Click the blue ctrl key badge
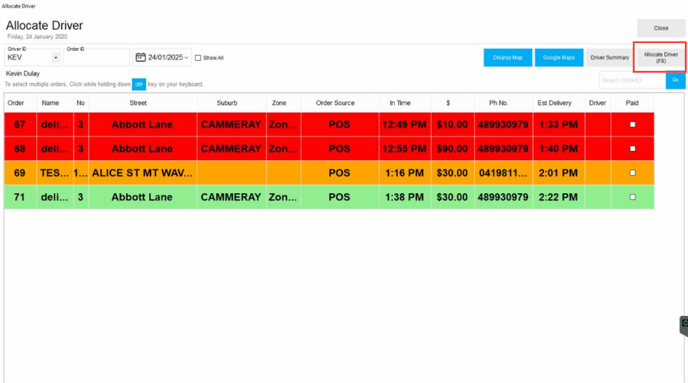The width and height of the screenshot is (688, 383). pyautogui.click(x=139, y=84)
